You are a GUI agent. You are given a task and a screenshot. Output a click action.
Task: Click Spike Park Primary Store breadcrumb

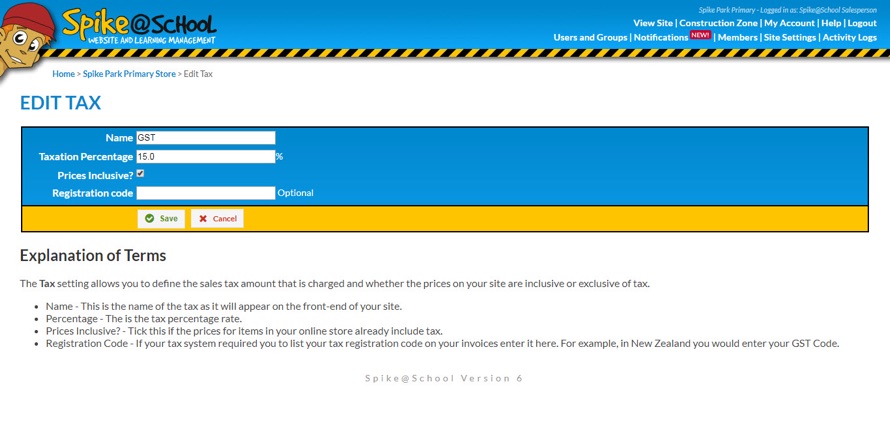(x=129, y=74)
